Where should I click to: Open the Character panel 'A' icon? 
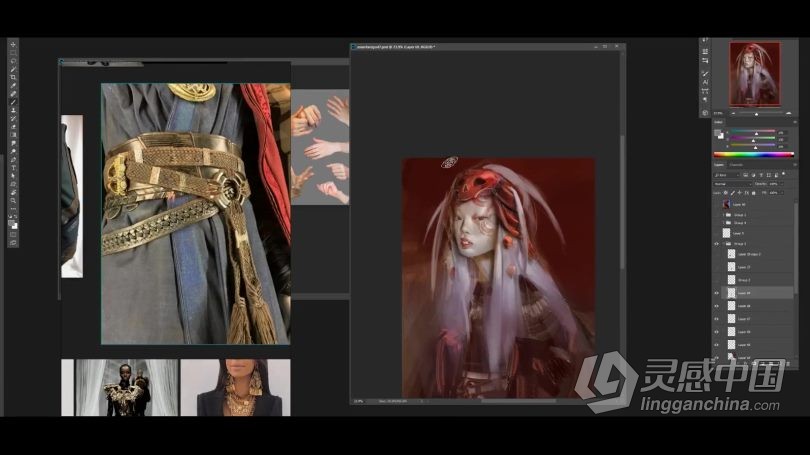[x=705, y=82]
